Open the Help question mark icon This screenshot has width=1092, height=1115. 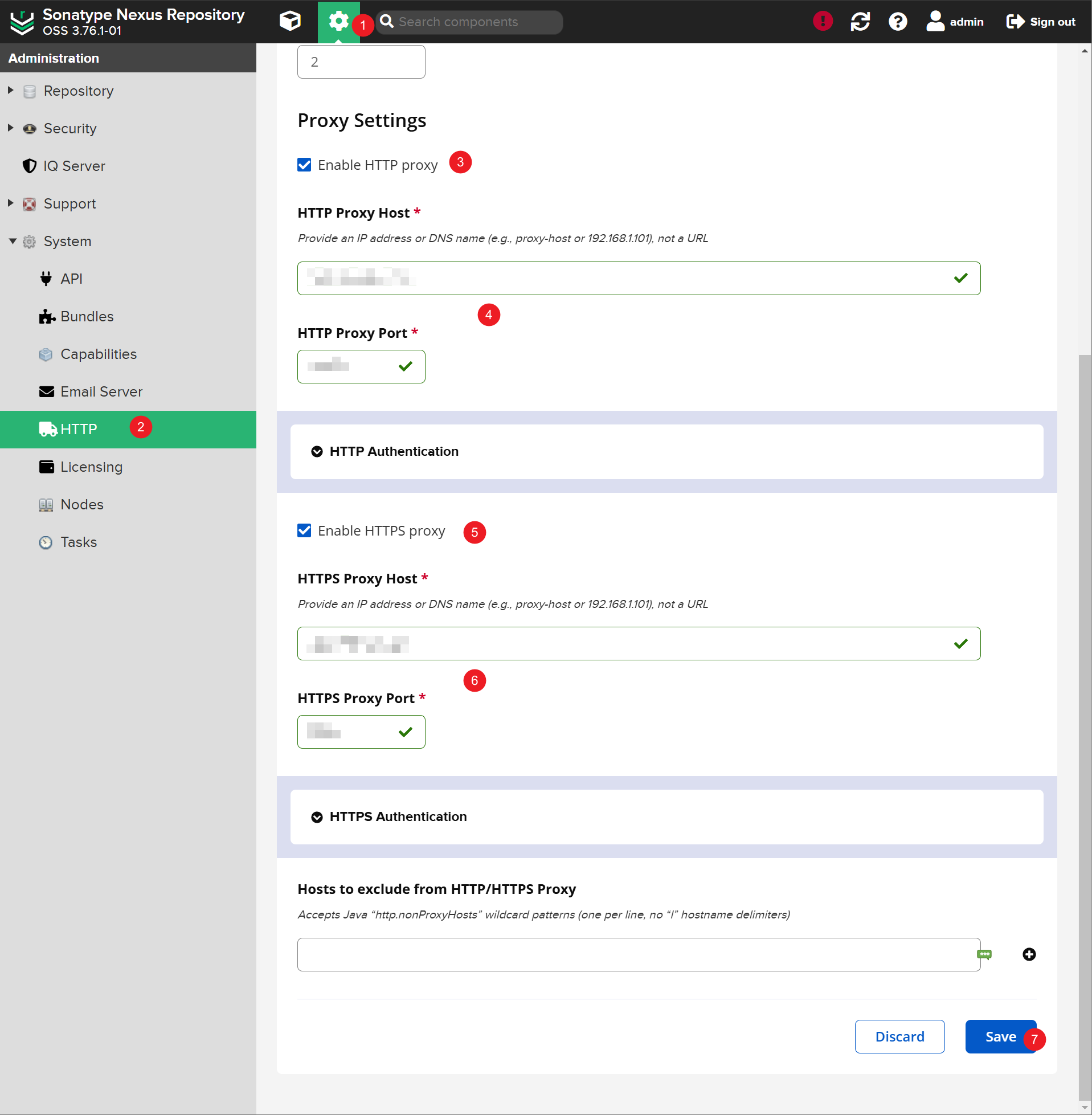coord(898,21)
